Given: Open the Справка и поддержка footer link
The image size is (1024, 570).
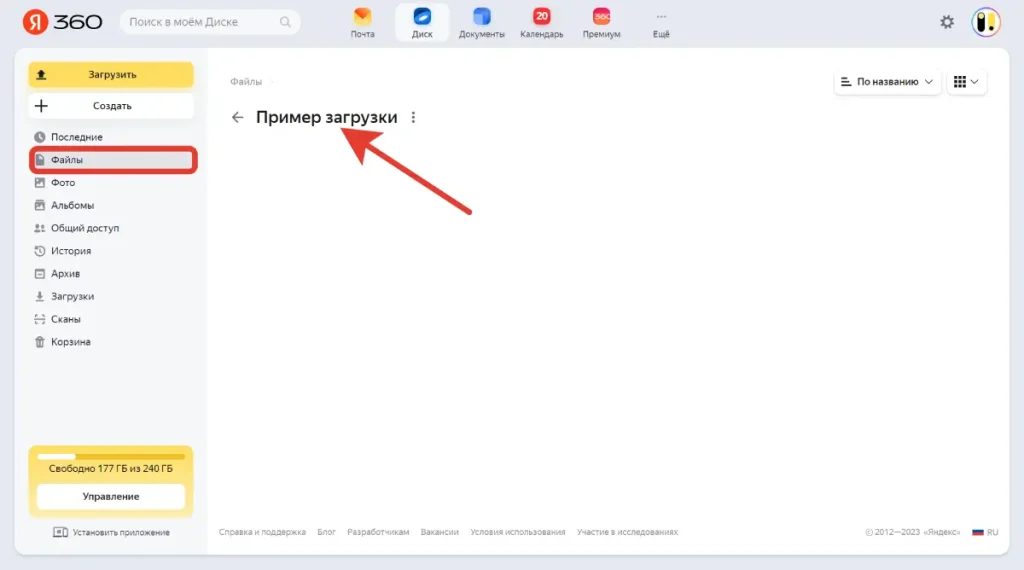Looking at the screenshot, I should [262, 532].
